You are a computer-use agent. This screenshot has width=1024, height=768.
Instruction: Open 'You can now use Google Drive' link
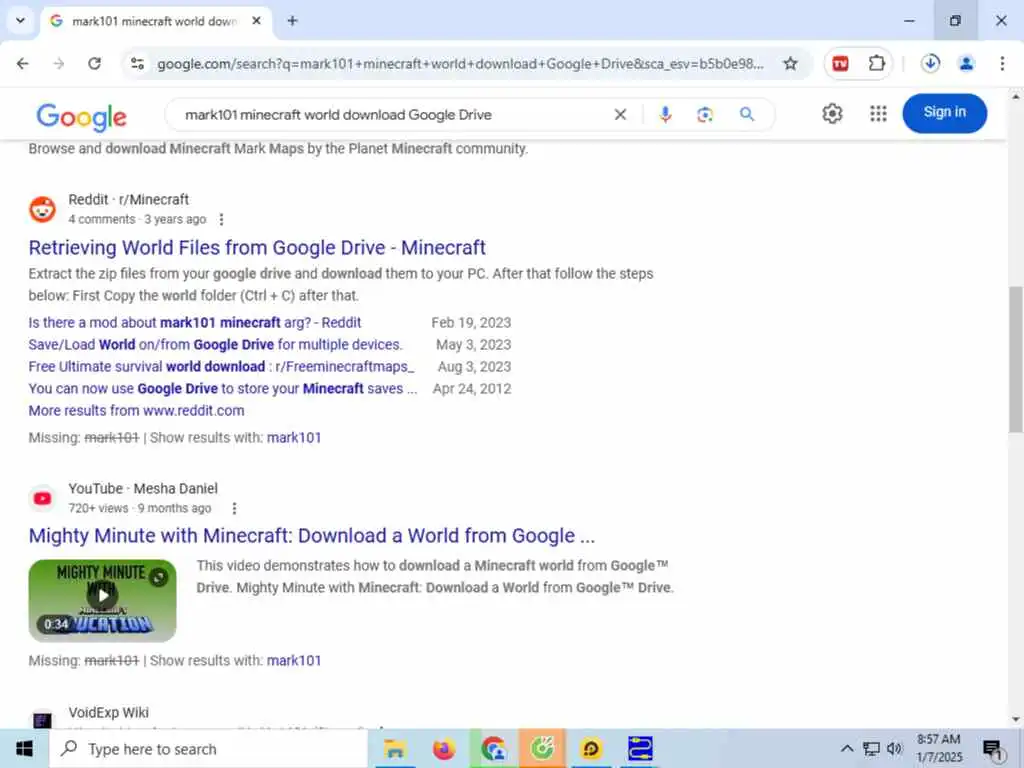(x=223, y=389)
